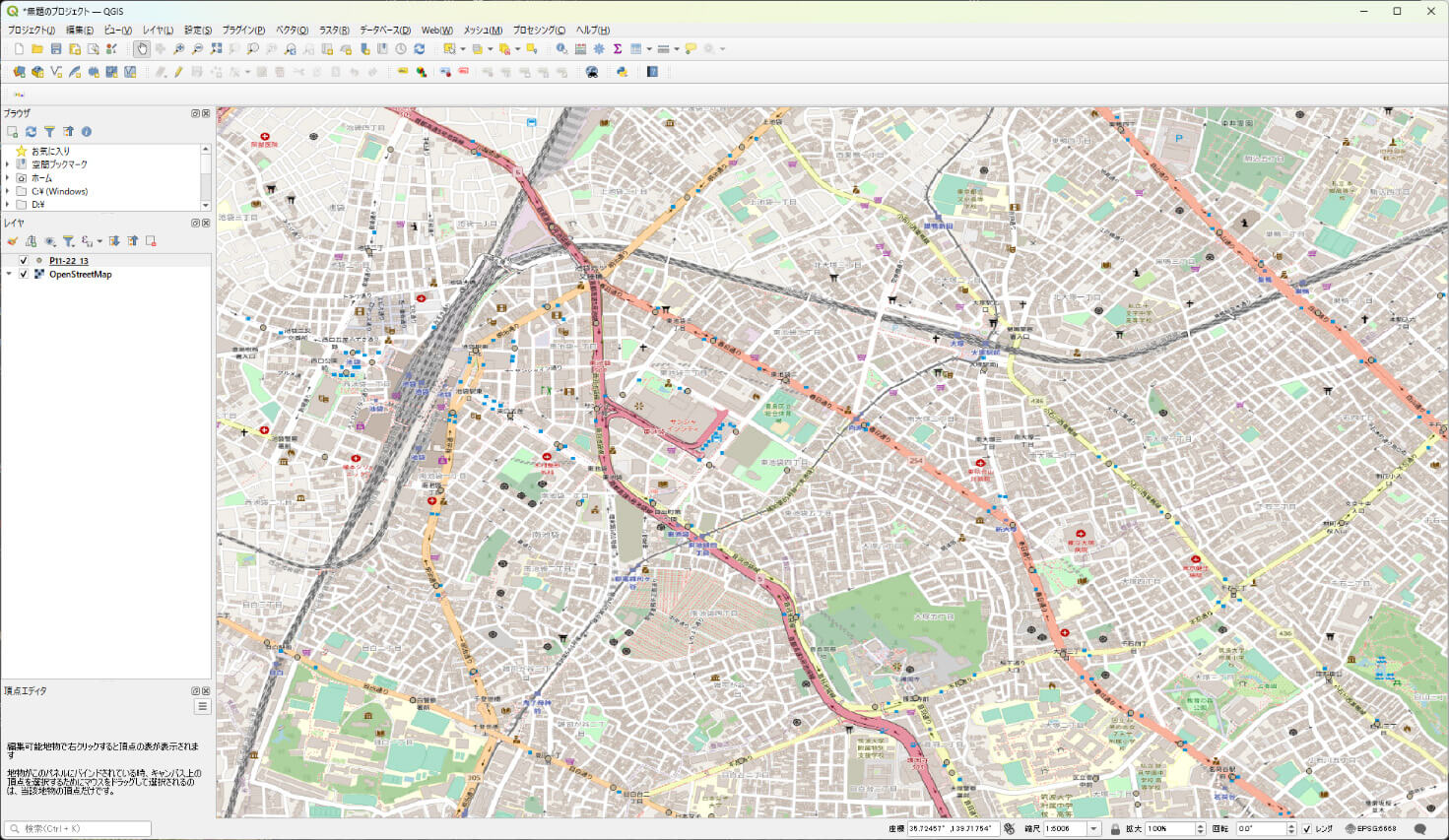The image size is (1449, 840).
Task: Select the Identify Features tool
Action: pyautogui.click(x=561, y=48)
